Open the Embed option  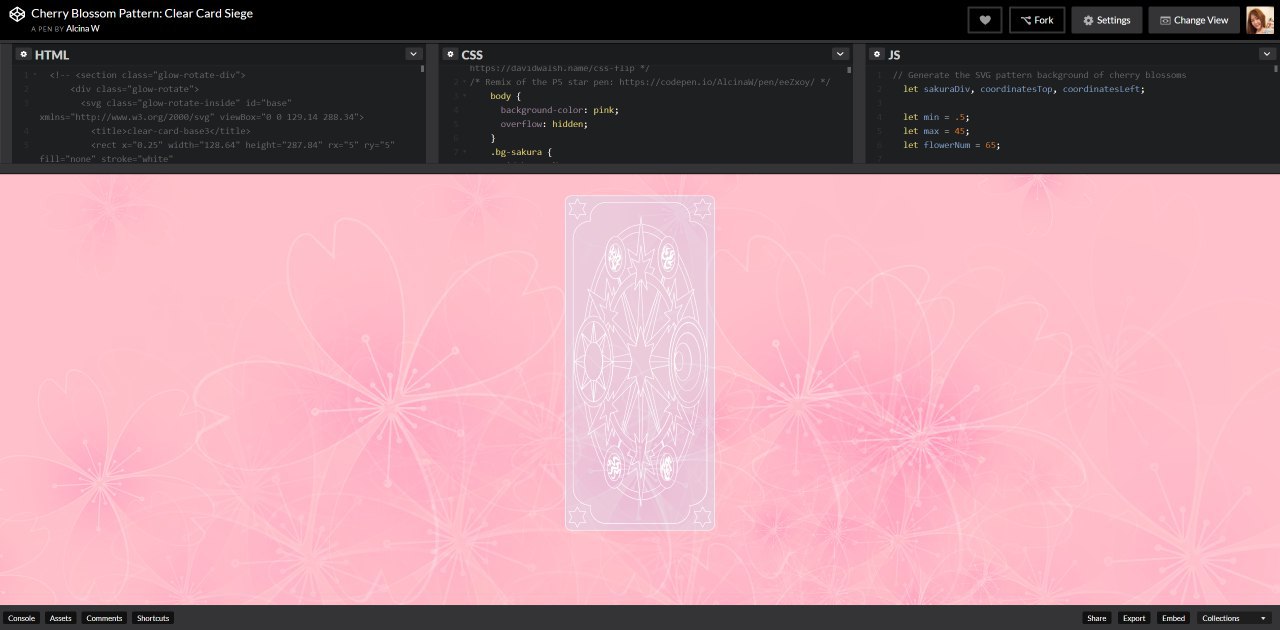[1172, 618]
